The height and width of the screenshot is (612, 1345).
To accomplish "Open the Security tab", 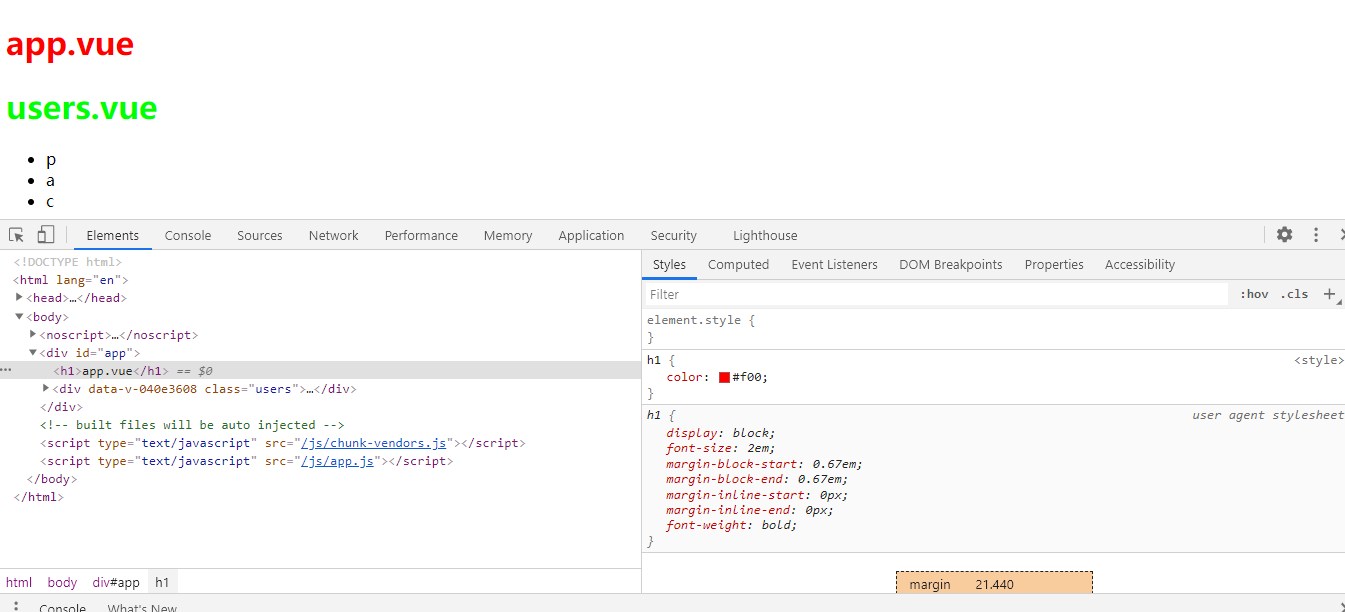I will click(x=673, y=236).
